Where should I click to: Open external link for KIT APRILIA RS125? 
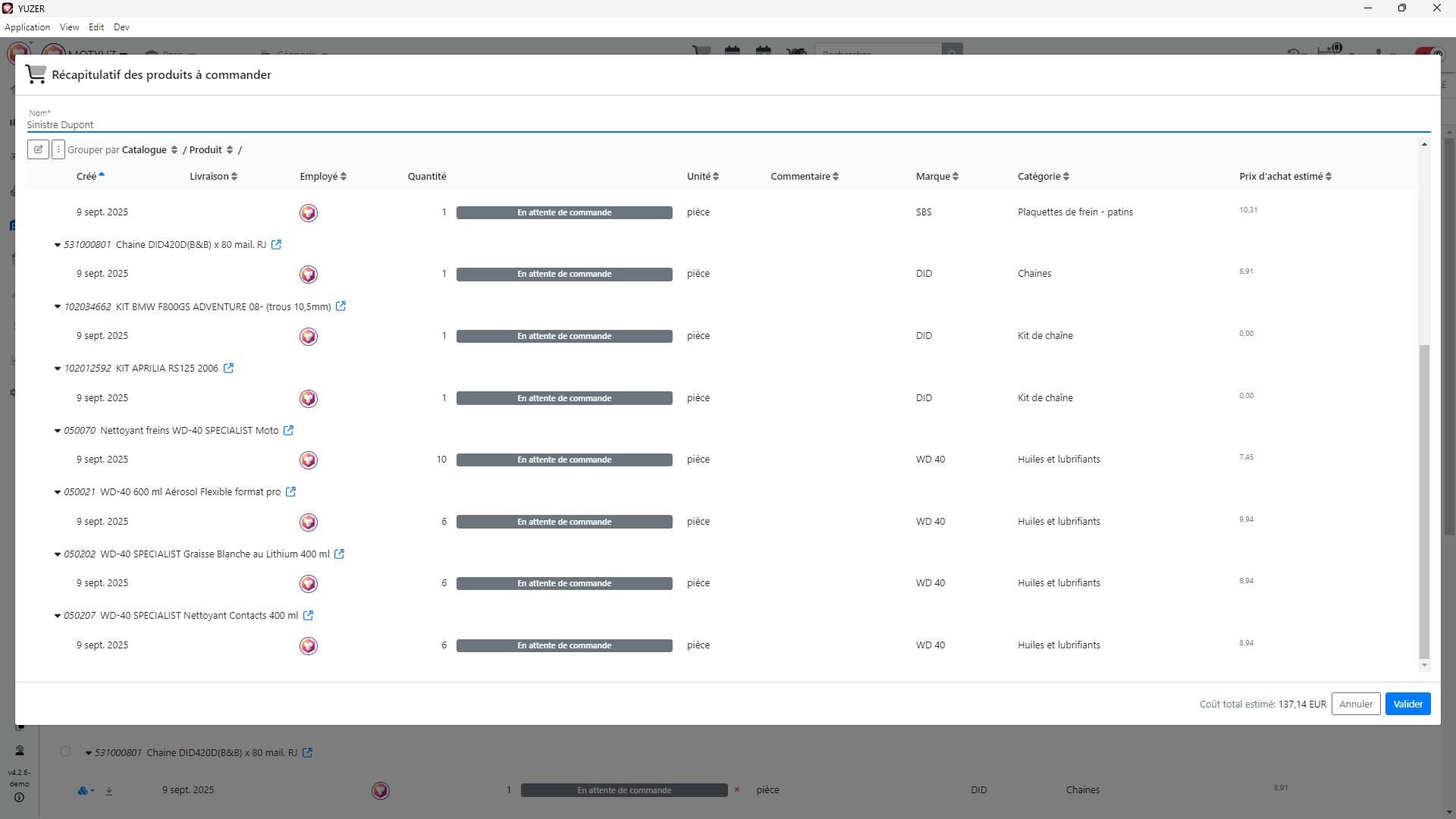pos(228,369)
